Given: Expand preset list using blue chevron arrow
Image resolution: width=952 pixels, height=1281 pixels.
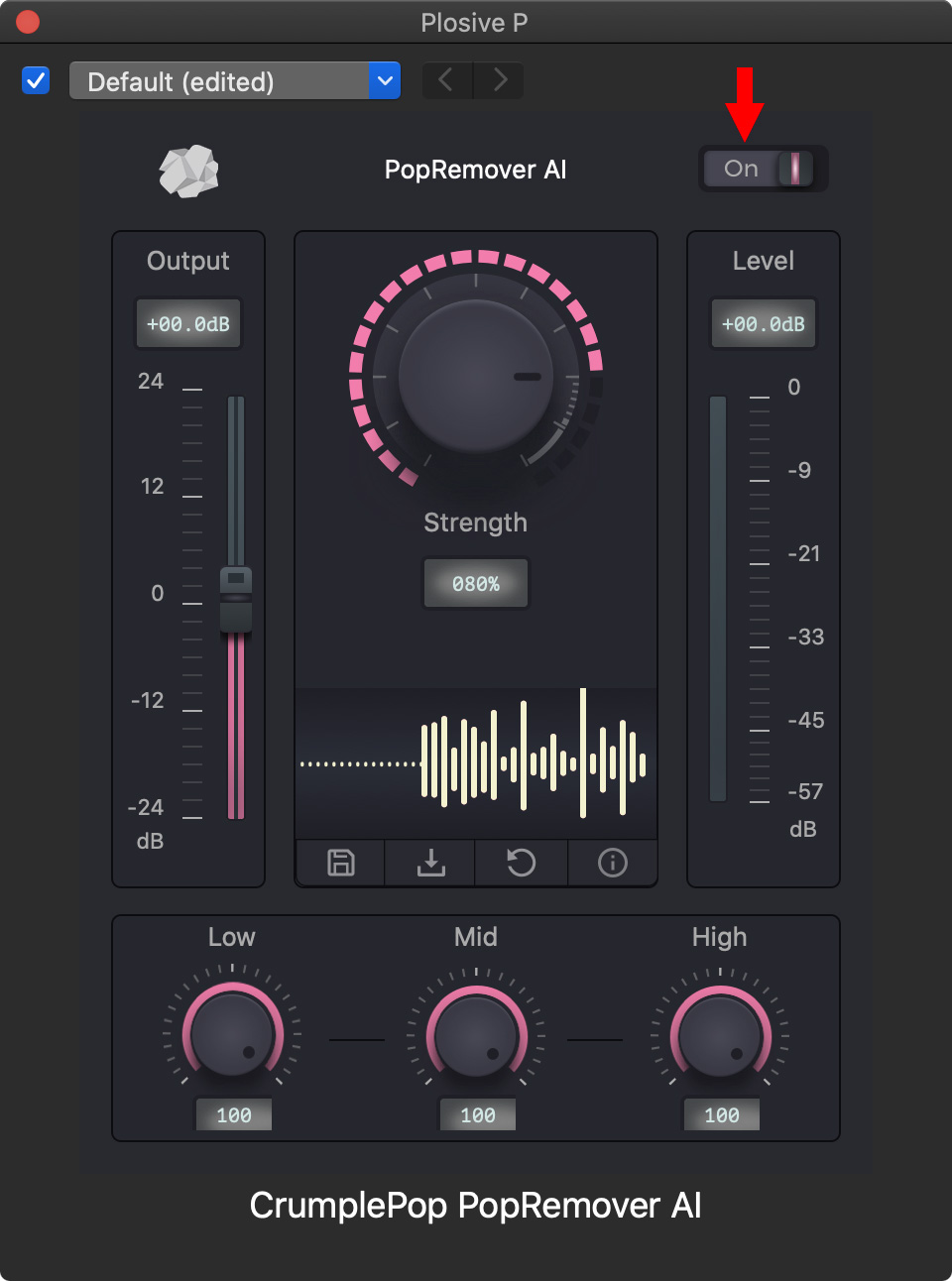Looking at the screenshot, I should 385,80.
